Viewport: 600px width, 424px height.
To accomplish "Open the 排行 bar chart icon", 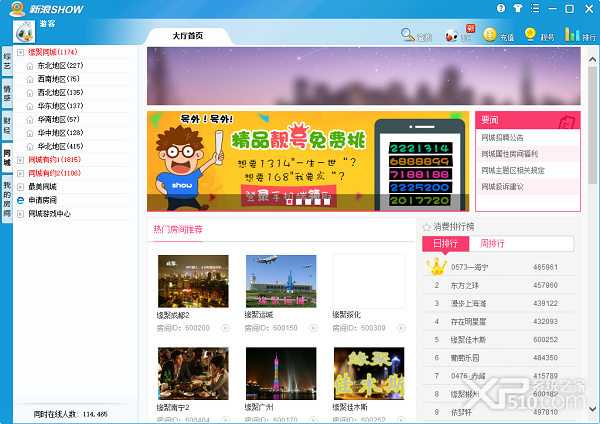I will pos(572,34).
